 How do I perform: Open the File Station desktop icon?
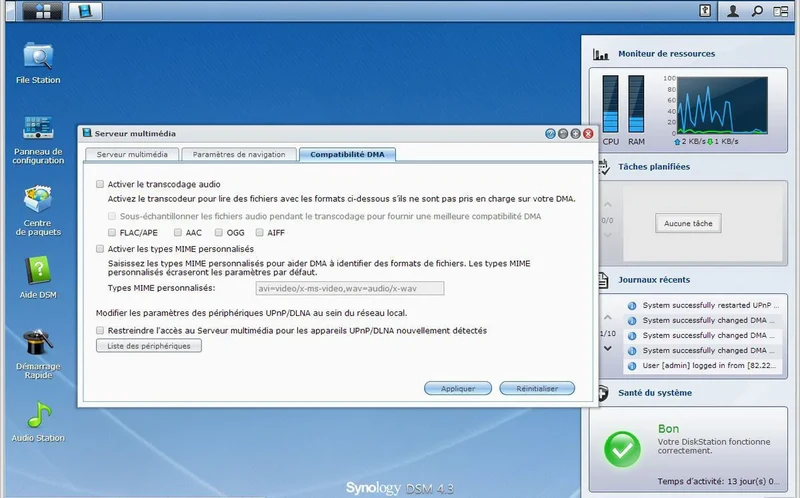pos(38,63)
